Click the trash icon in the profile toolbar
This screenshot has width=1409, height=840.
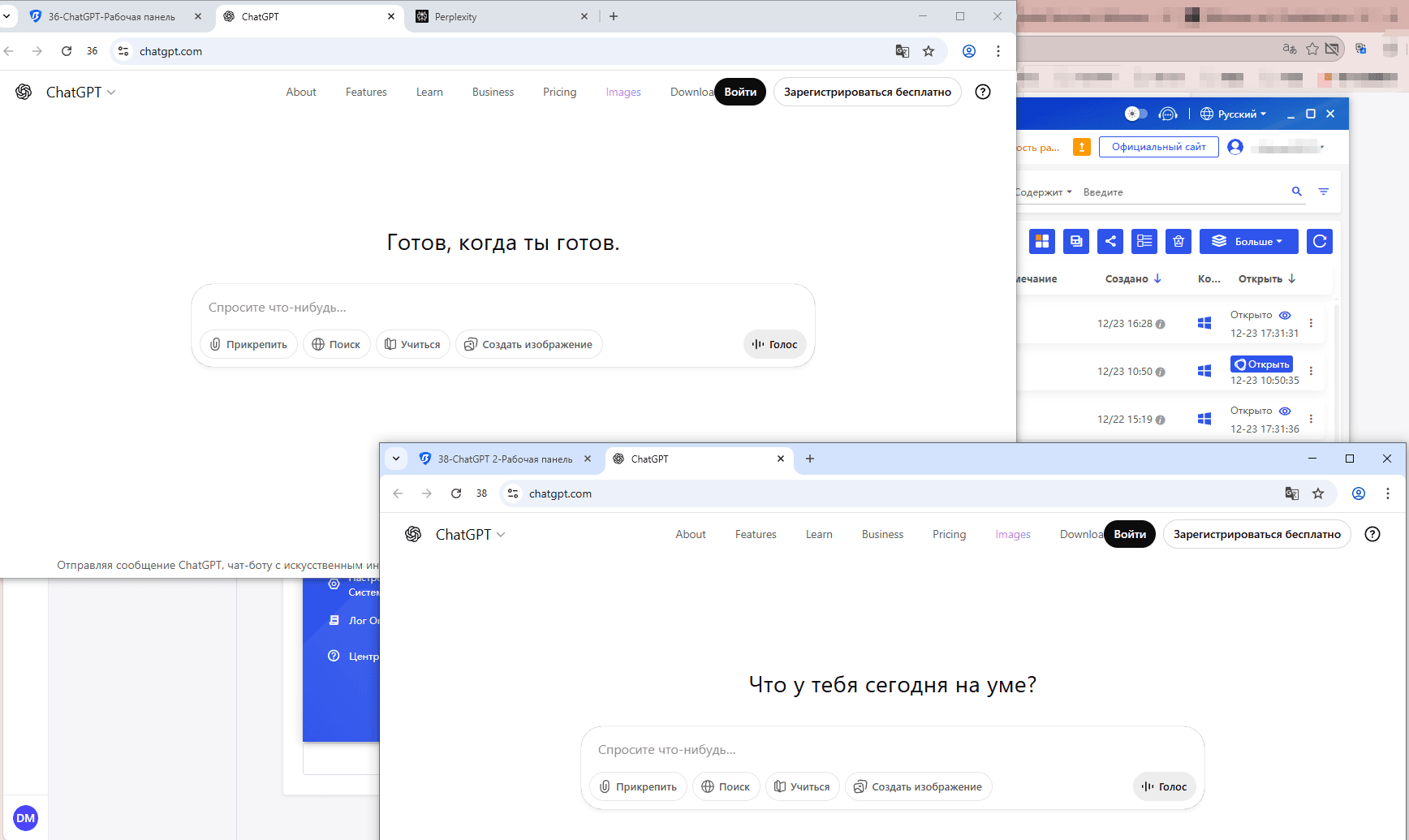pyautogui.click(x=1178, y=241)
